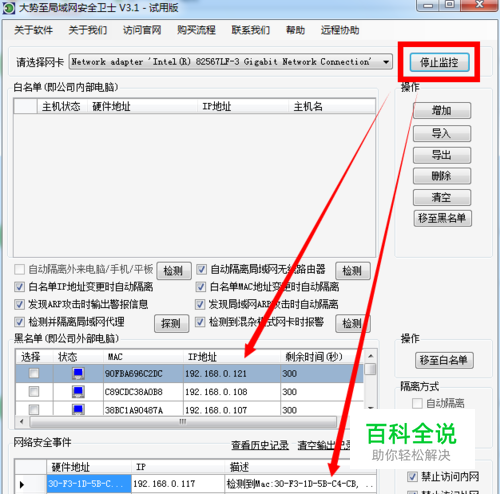Click the blacklist MAC column header

(x=143, y=357)
